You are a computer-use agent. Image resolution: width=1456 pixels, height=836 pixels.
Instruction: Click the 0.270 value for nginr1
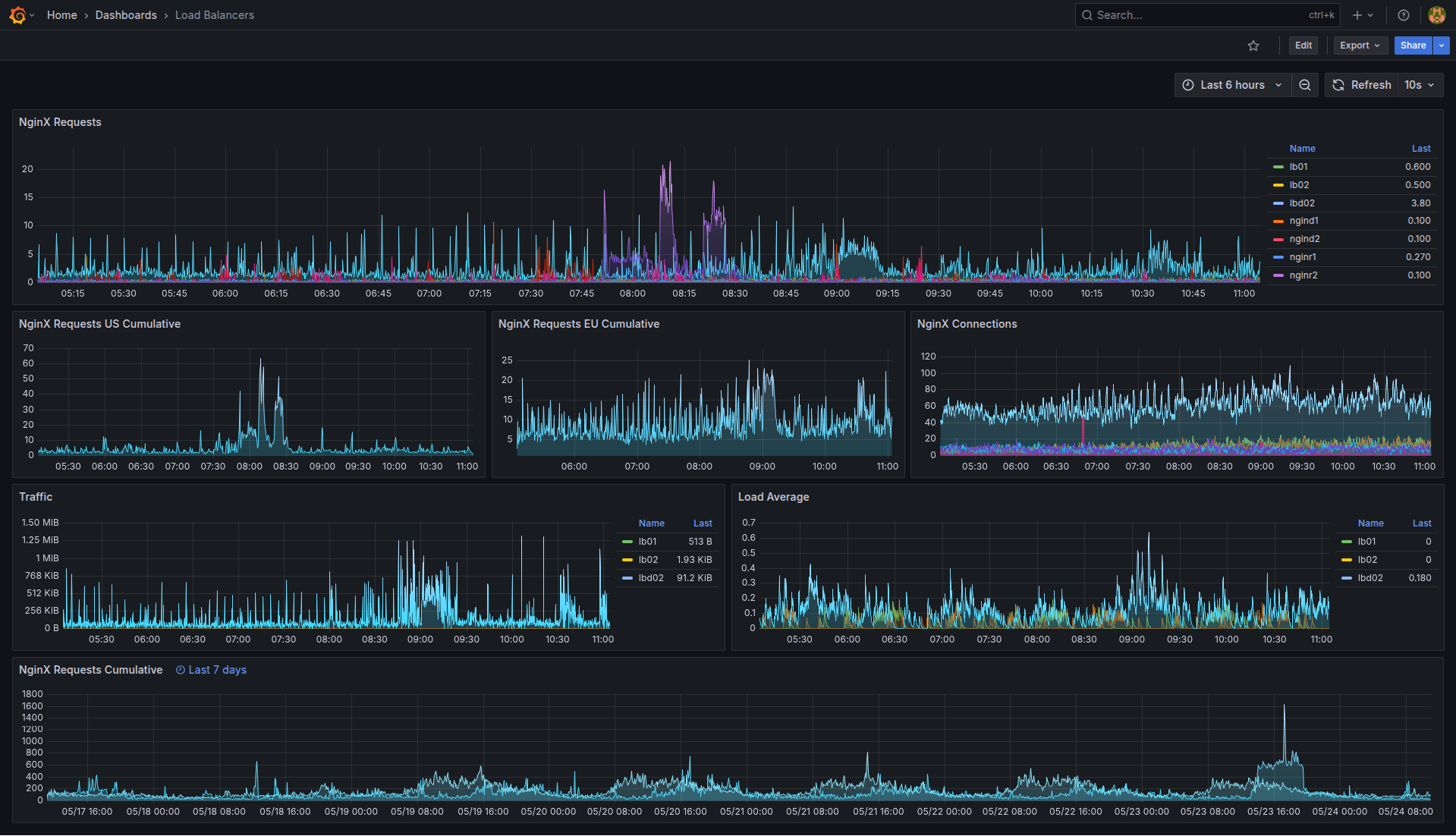(1418, 257)
